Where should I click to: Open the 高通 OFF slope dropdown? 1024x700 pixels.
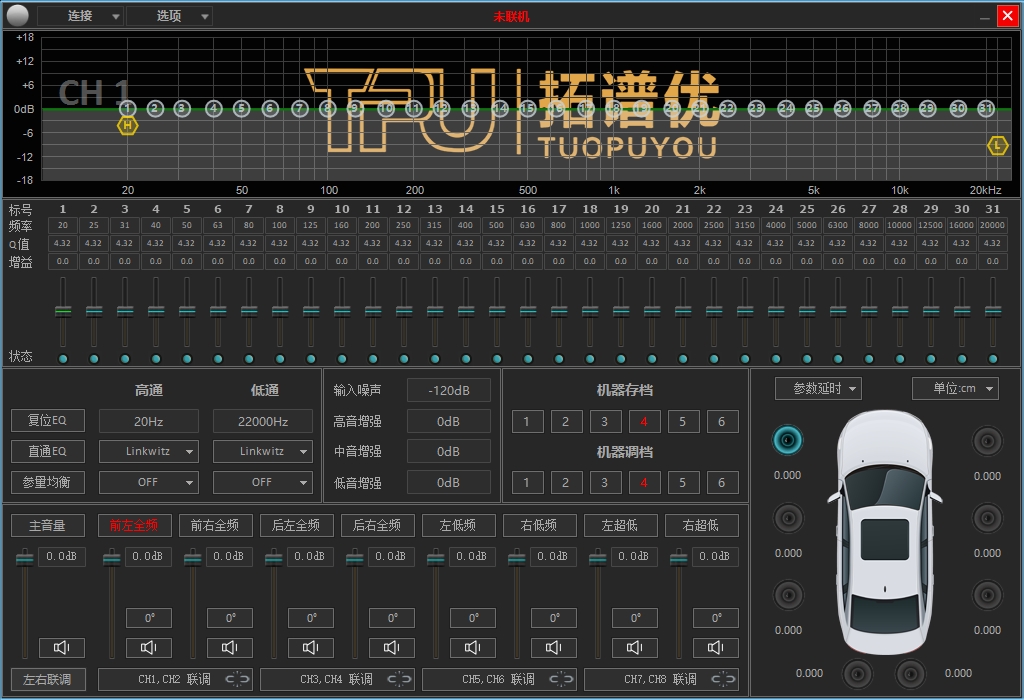coord(149,482)
